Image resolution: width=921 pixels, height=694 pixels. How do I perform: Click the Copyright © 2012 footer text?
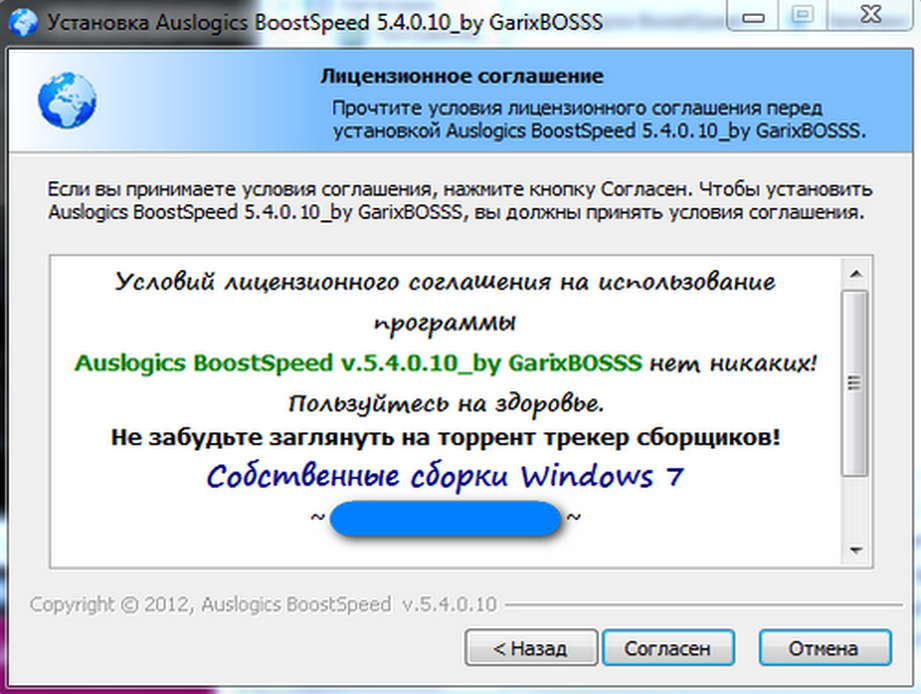click(263, 604)
